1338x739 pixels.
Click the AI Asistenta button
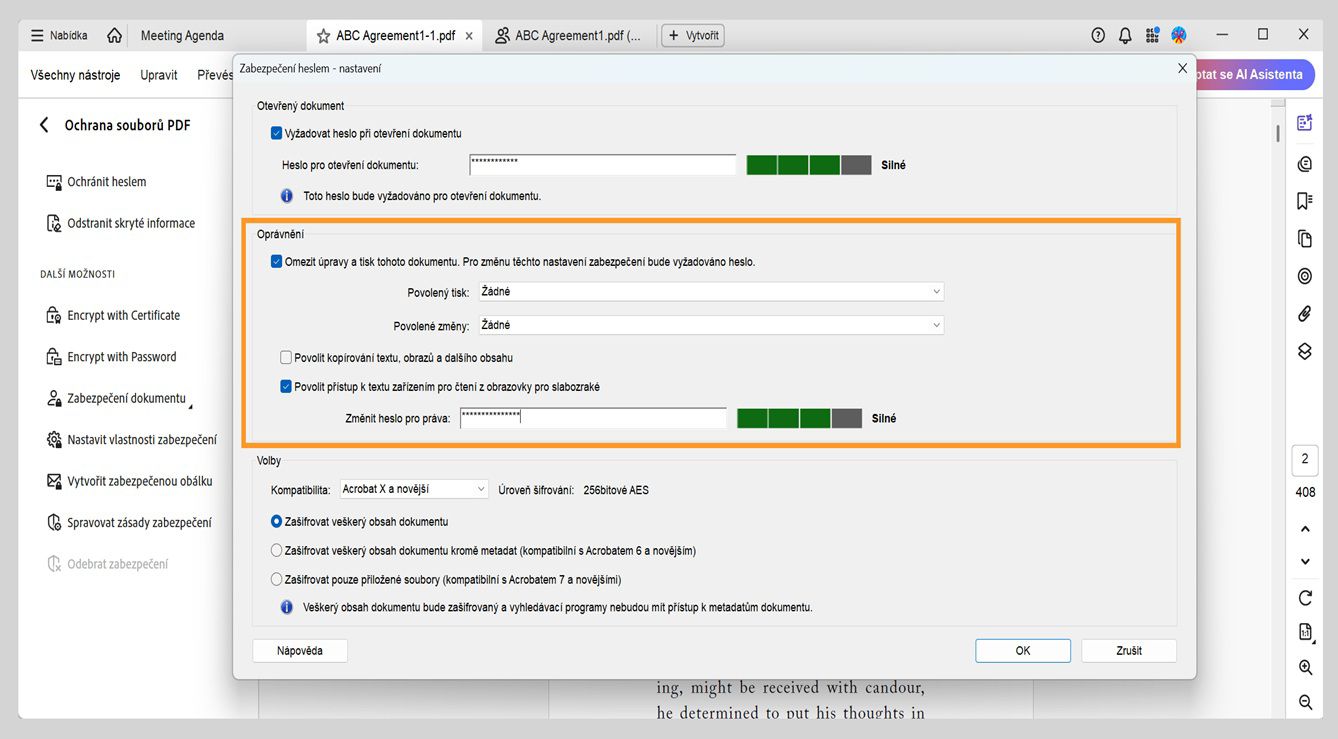point(1256,75)
